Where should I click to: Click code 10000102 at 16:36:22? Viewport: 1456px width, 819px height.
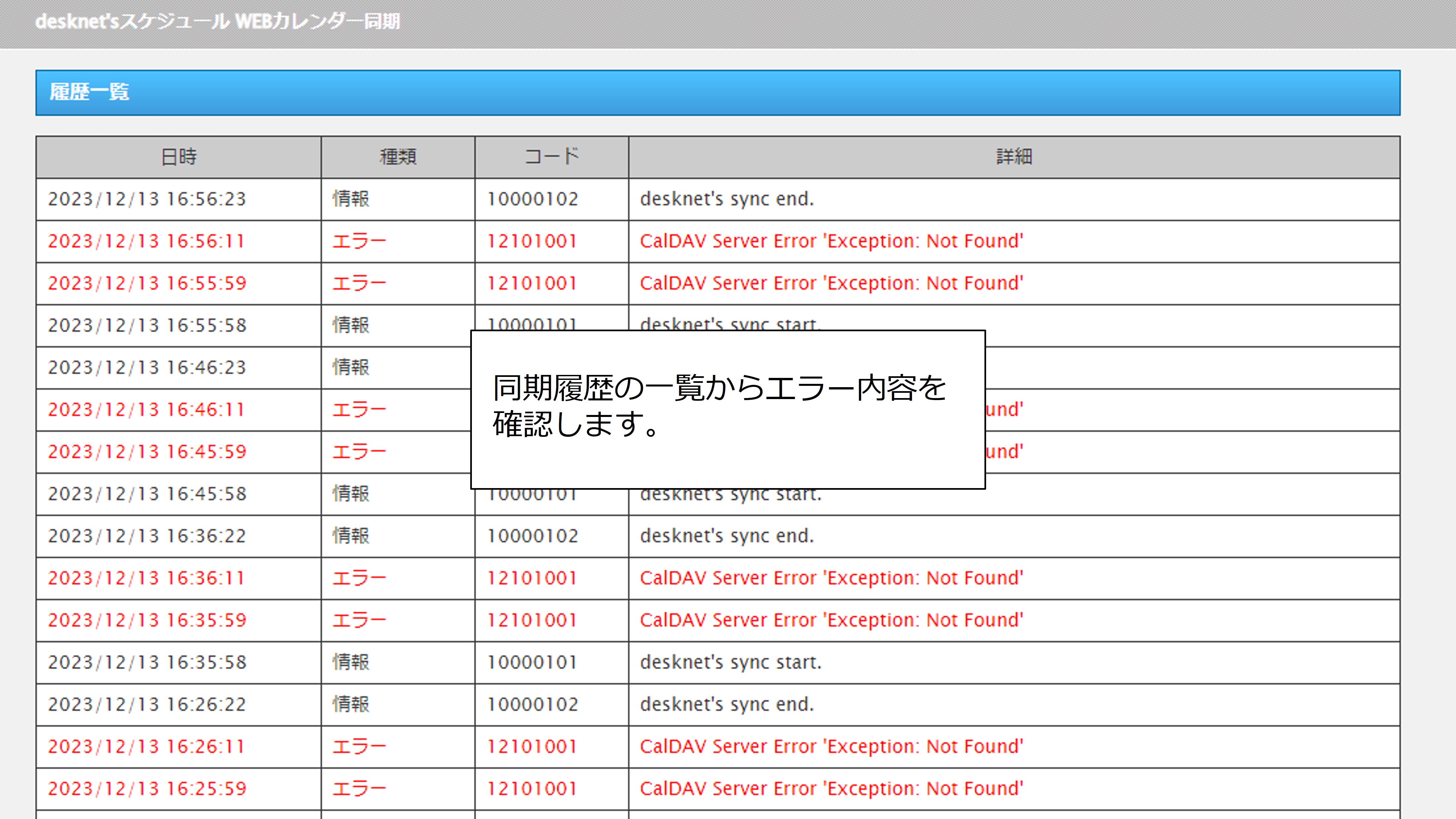[532, 536]
